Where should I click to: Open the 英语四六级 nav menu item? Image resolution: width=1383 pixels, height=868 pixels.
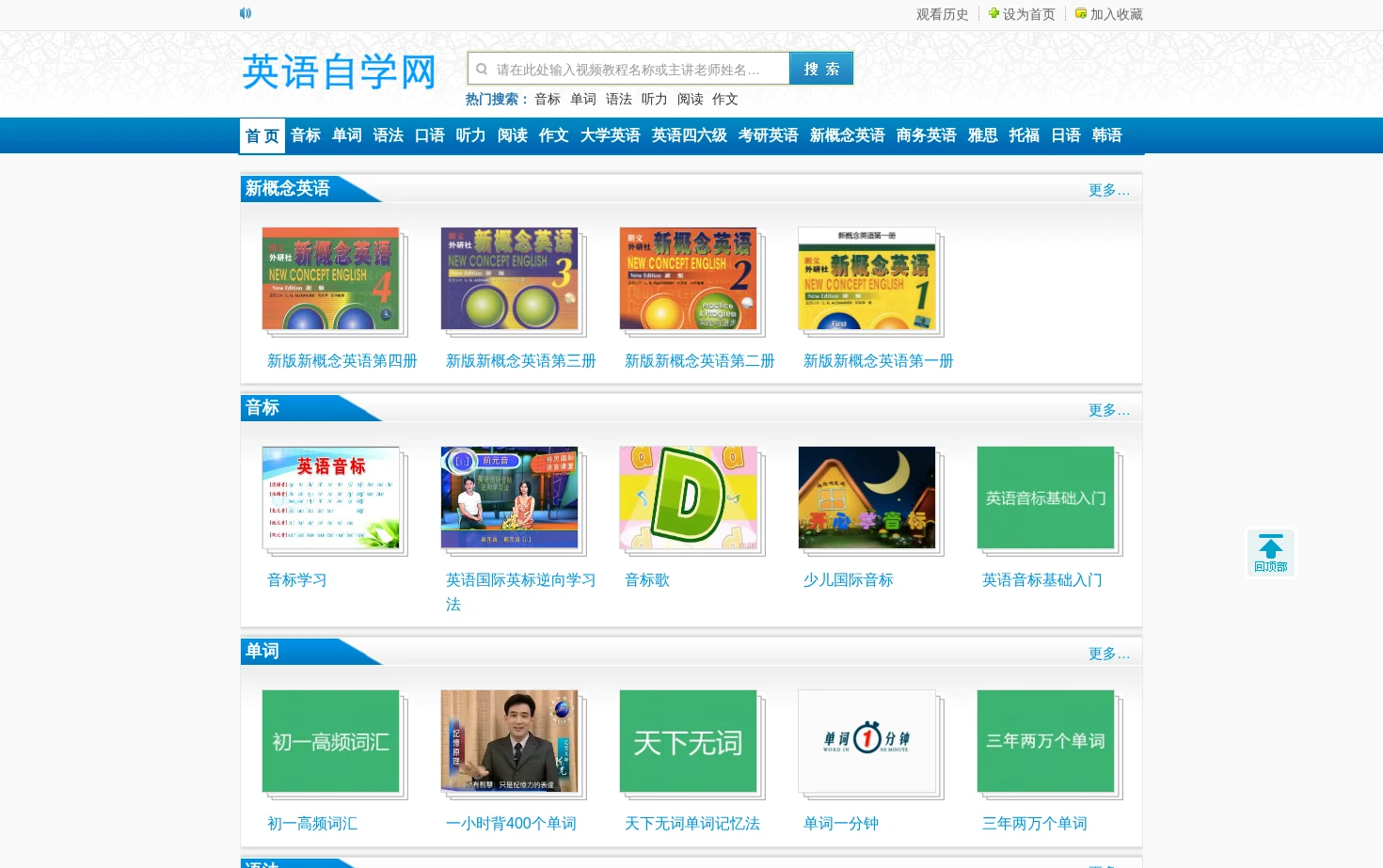[690, 135]
